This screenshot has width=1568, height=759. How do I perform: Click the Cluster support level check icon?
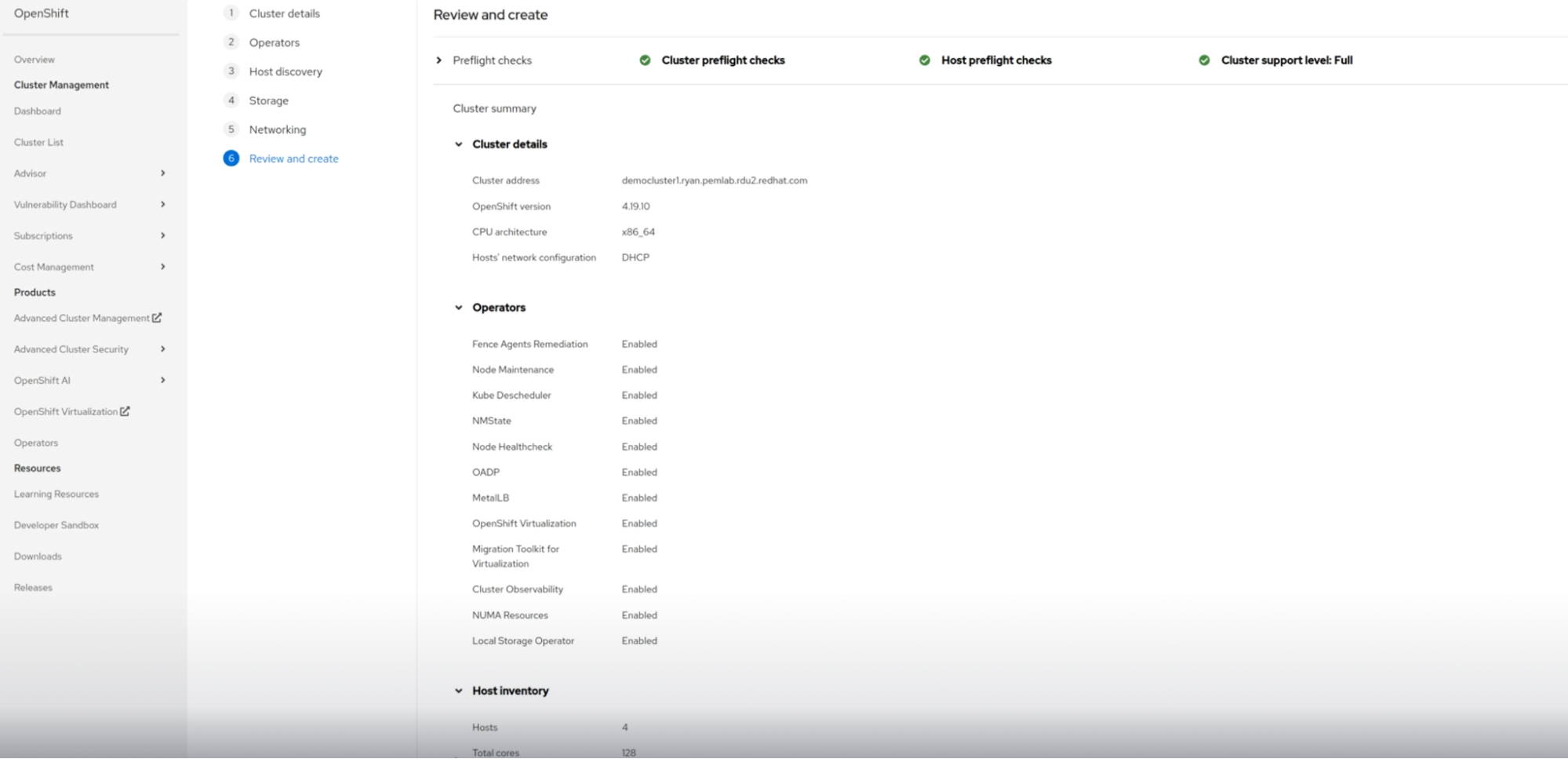[1205, 60]
